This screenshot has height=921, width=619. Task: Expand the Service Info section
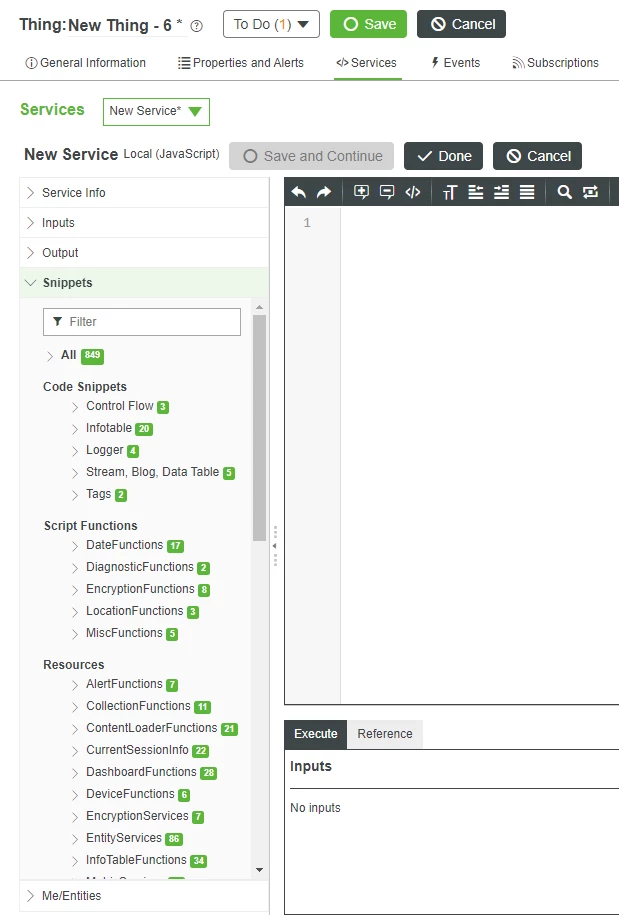[x=144, y=193]
